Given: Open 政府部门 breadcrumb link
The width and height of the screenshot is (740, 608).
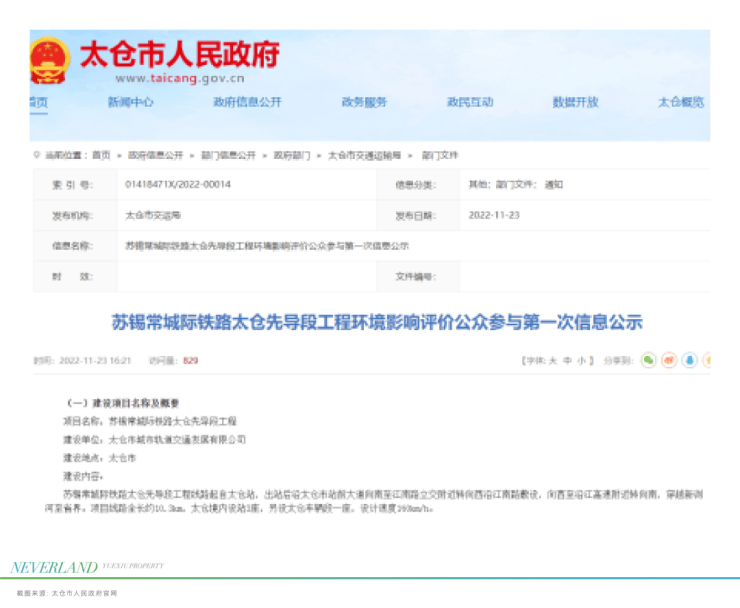Looking at the screenshot, I should pyautogui.click(x=292, y=155).
